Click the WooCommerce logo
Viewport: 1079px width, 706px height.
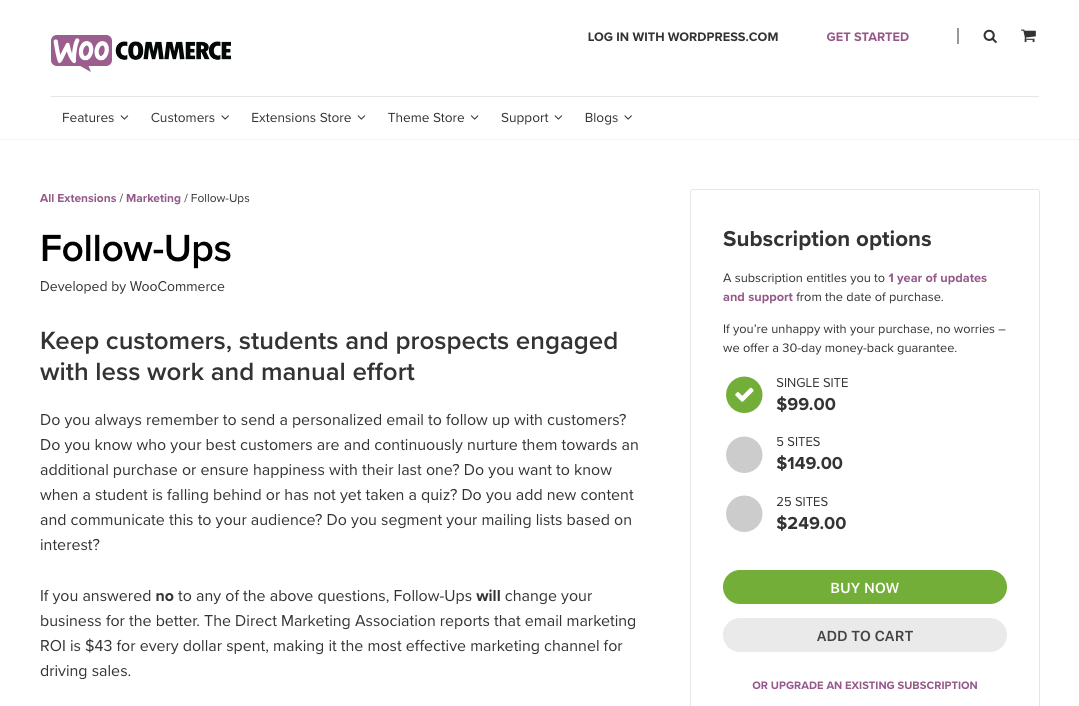[x=141, y=51]
